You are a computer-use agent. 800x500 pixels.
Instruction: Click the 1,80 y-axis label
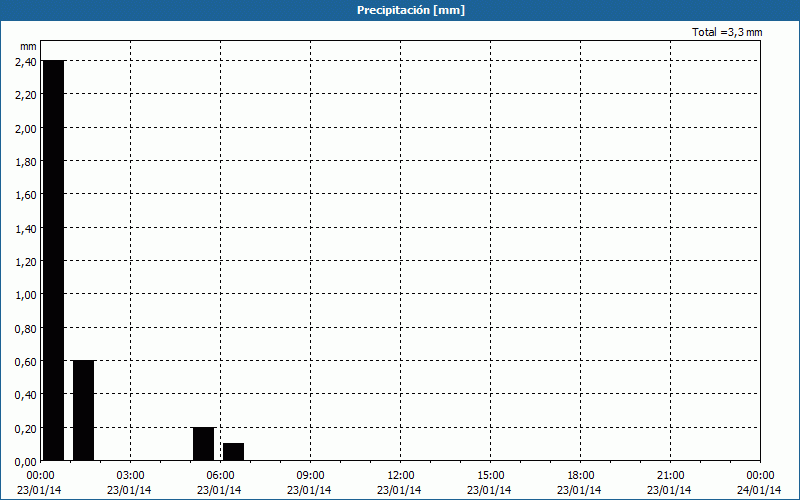click(x=26, y=161)
